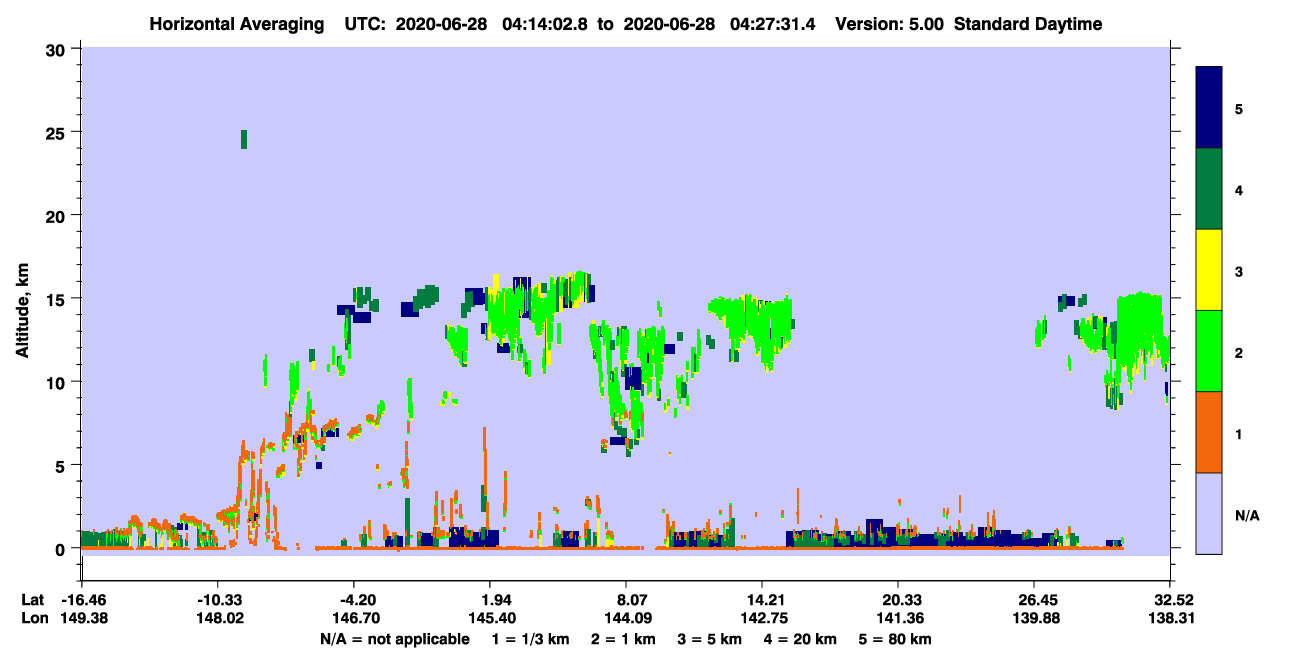This screenshot has width=1300, height=667.
Task: Click longitude value 145.40
Action: pos(490,618)
